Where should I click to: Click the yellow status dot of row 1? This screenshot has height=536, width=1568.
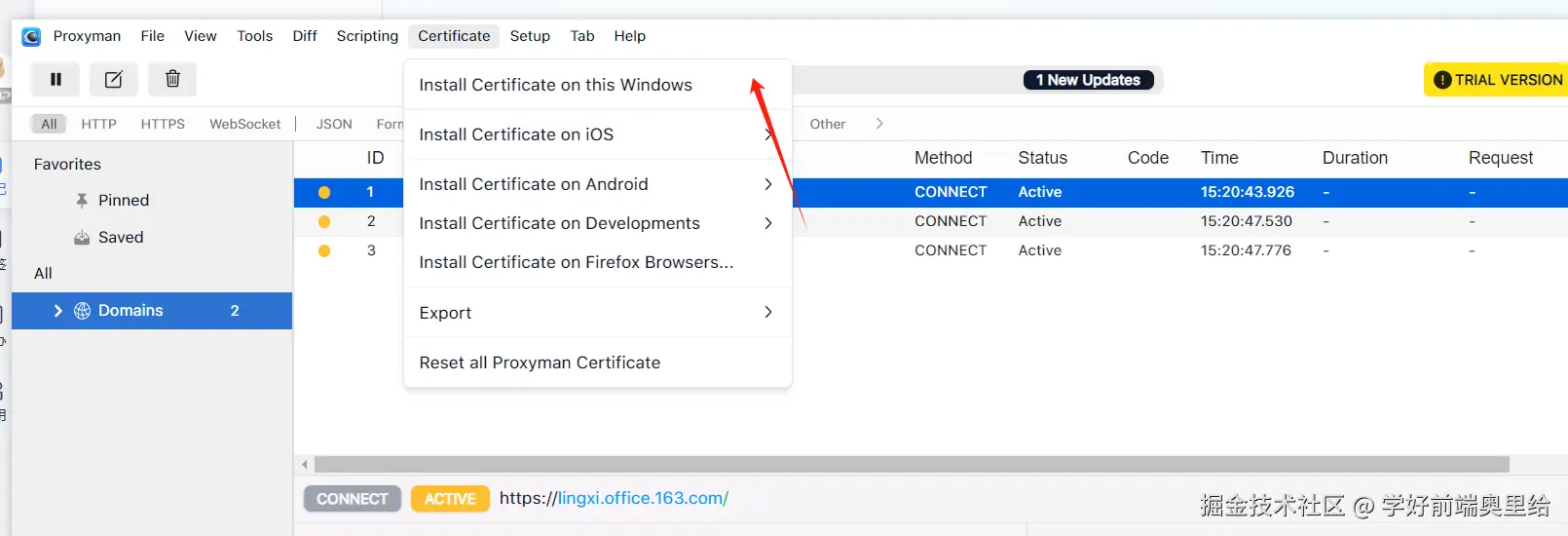tap(324, 192)
